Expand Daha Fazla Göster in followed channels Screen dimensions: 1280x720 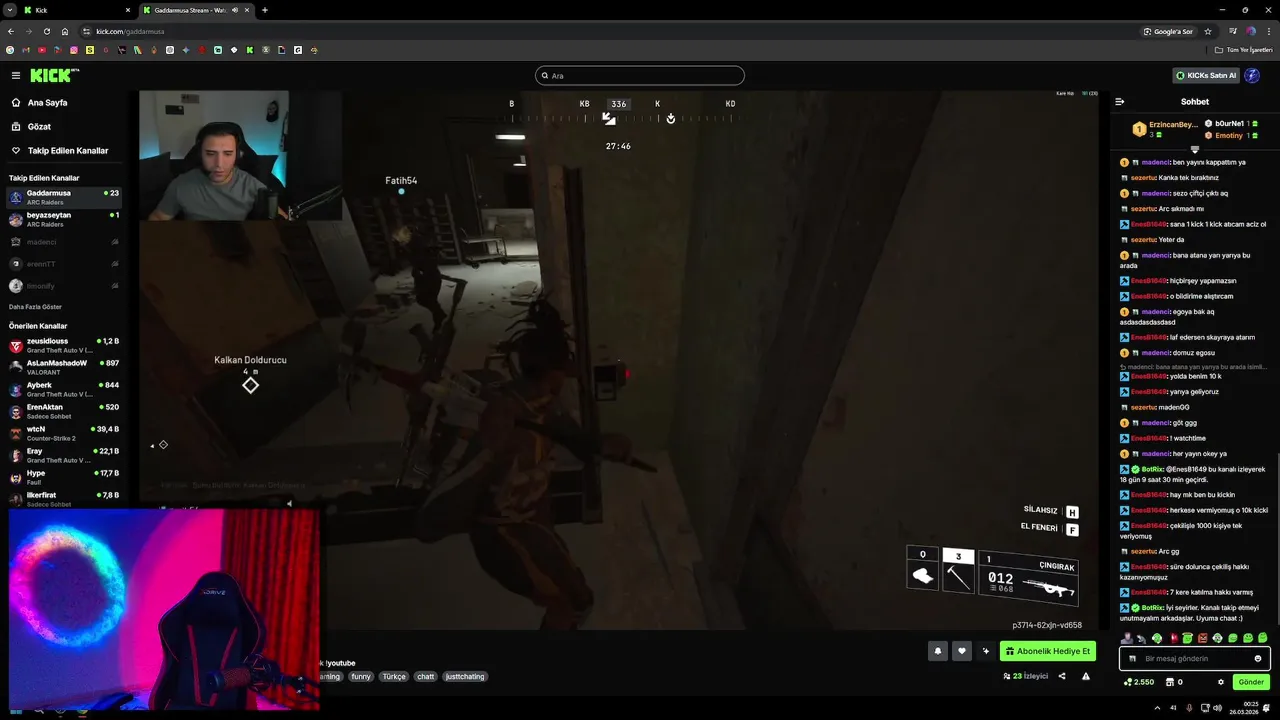[35, 306]
